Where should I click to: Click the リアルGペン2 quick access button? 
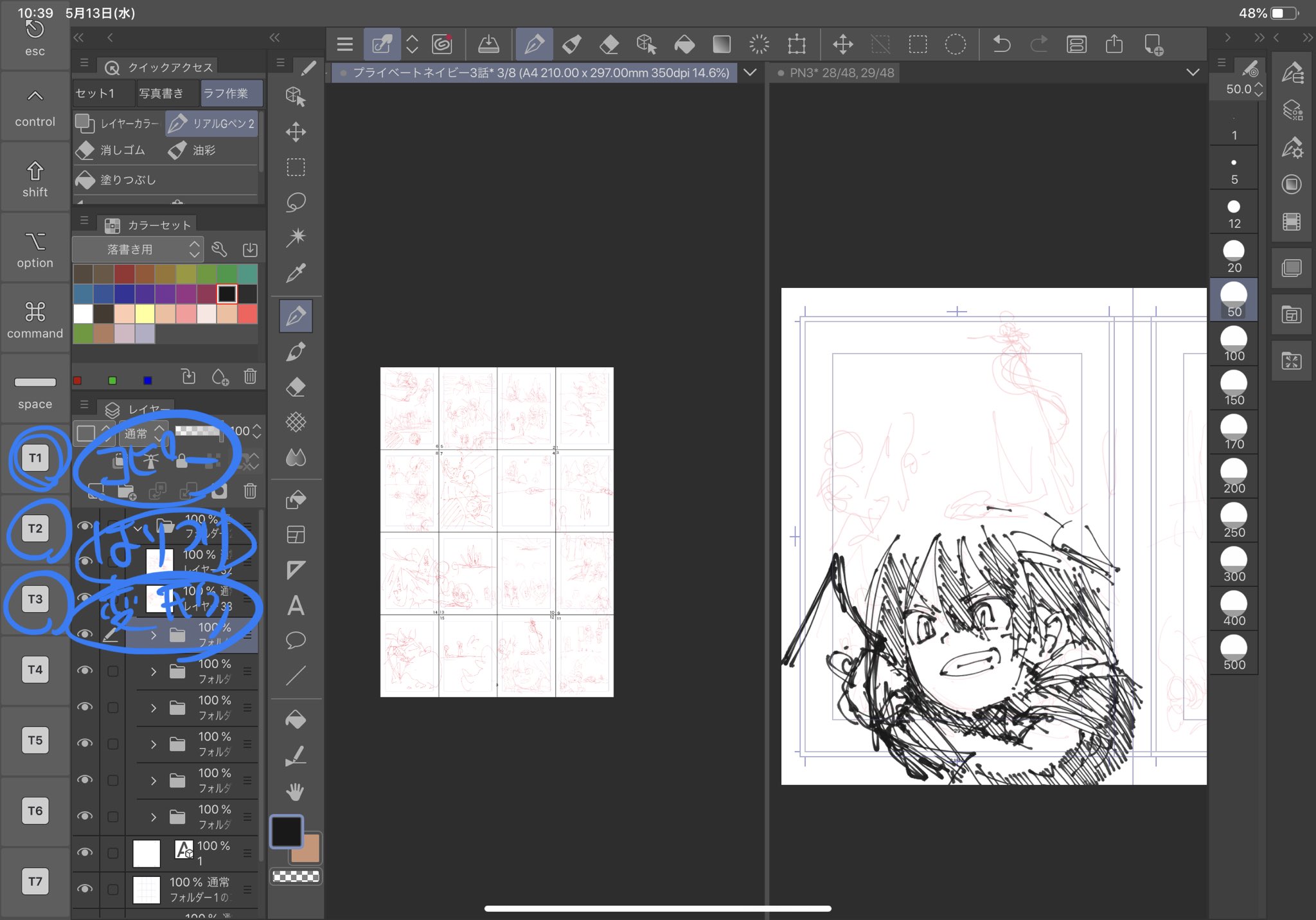click(x=212, y=123)
